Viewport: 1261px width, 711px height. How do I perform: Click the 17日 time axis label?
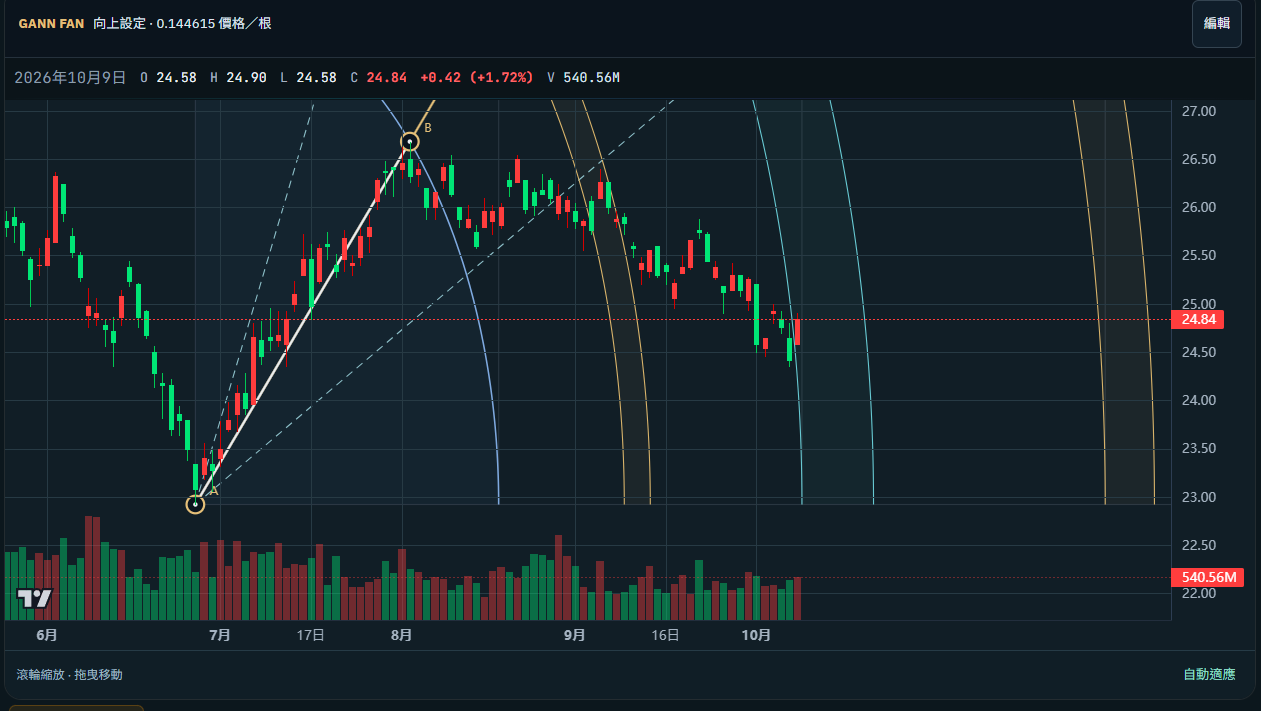[311, 635]
